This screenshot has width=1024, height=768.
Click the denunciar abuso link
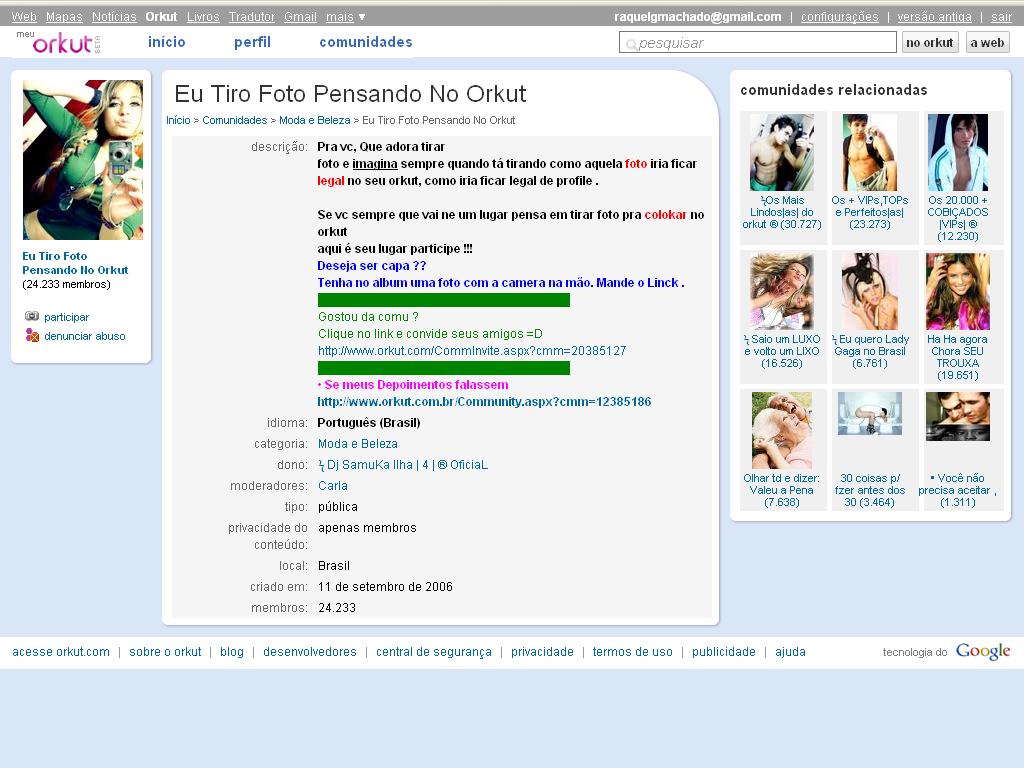pos(85,336)
